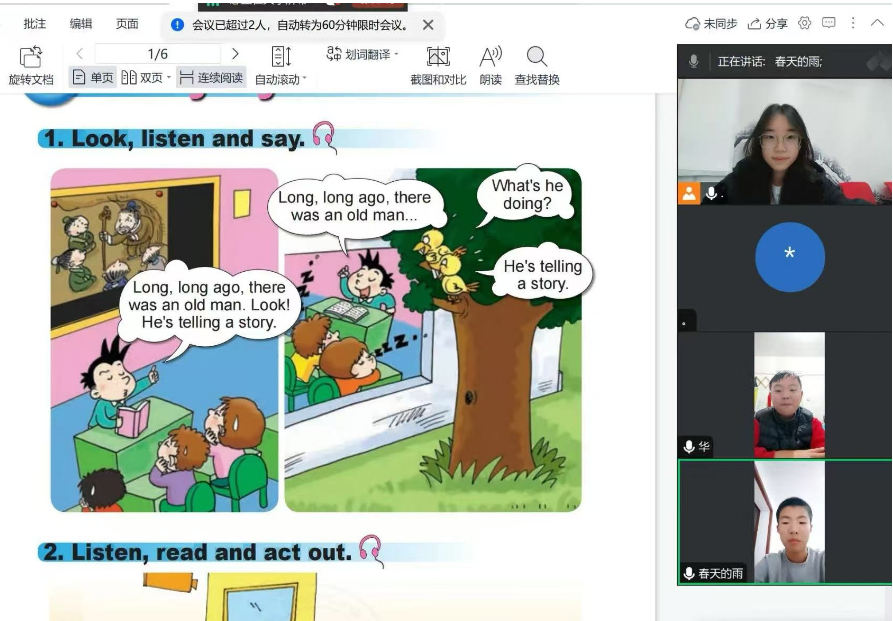Click the Share (分享) button
This screenshot has width=893, height=621.
tap(768, 23)
